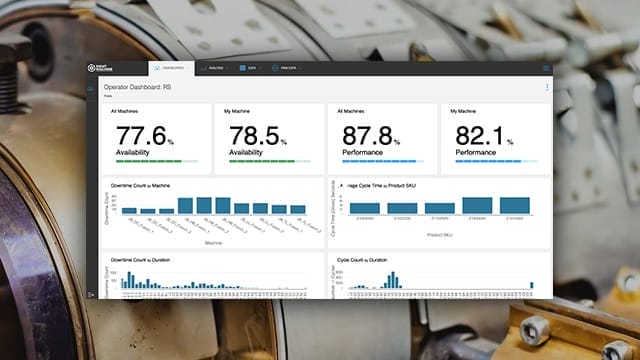Viewport: 640px width, 360px height.
Task: Click the Product SKU axis label
Action: [x=440, y=235]
